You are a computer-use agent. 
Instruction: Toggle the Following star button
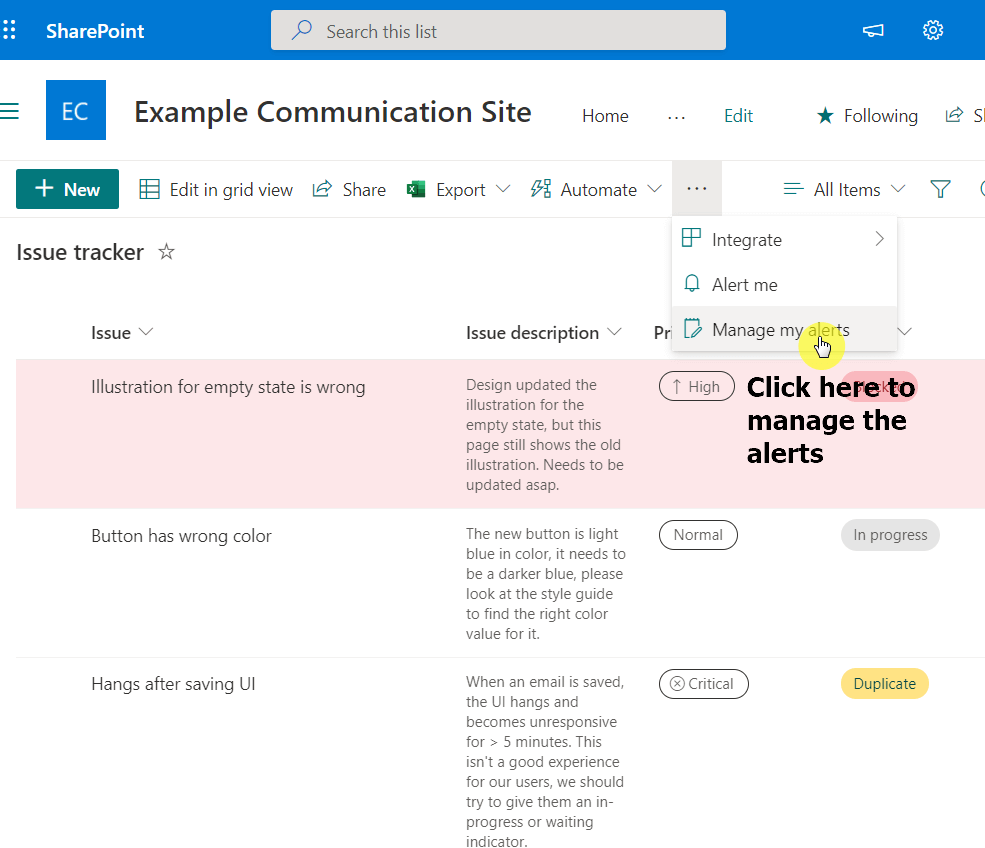867,116
